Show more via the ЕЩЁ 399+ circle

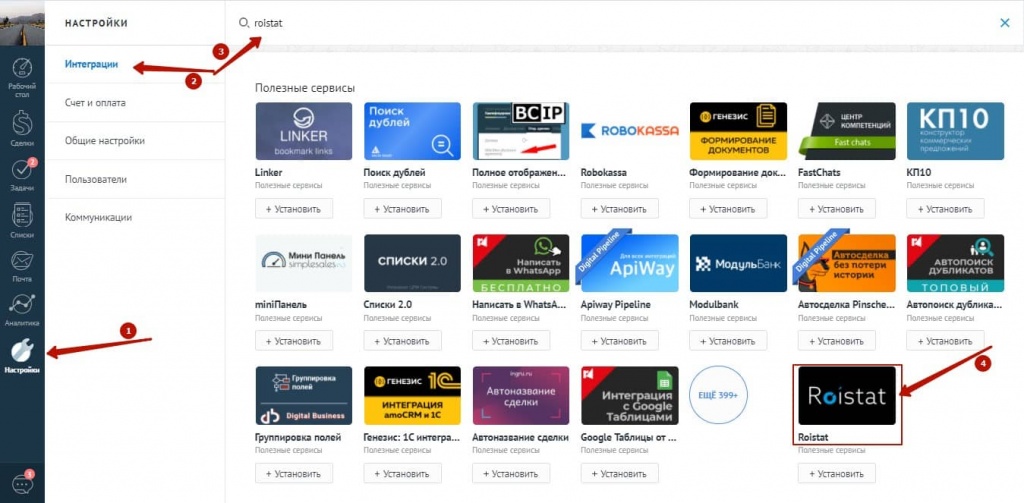click(718, 395)
